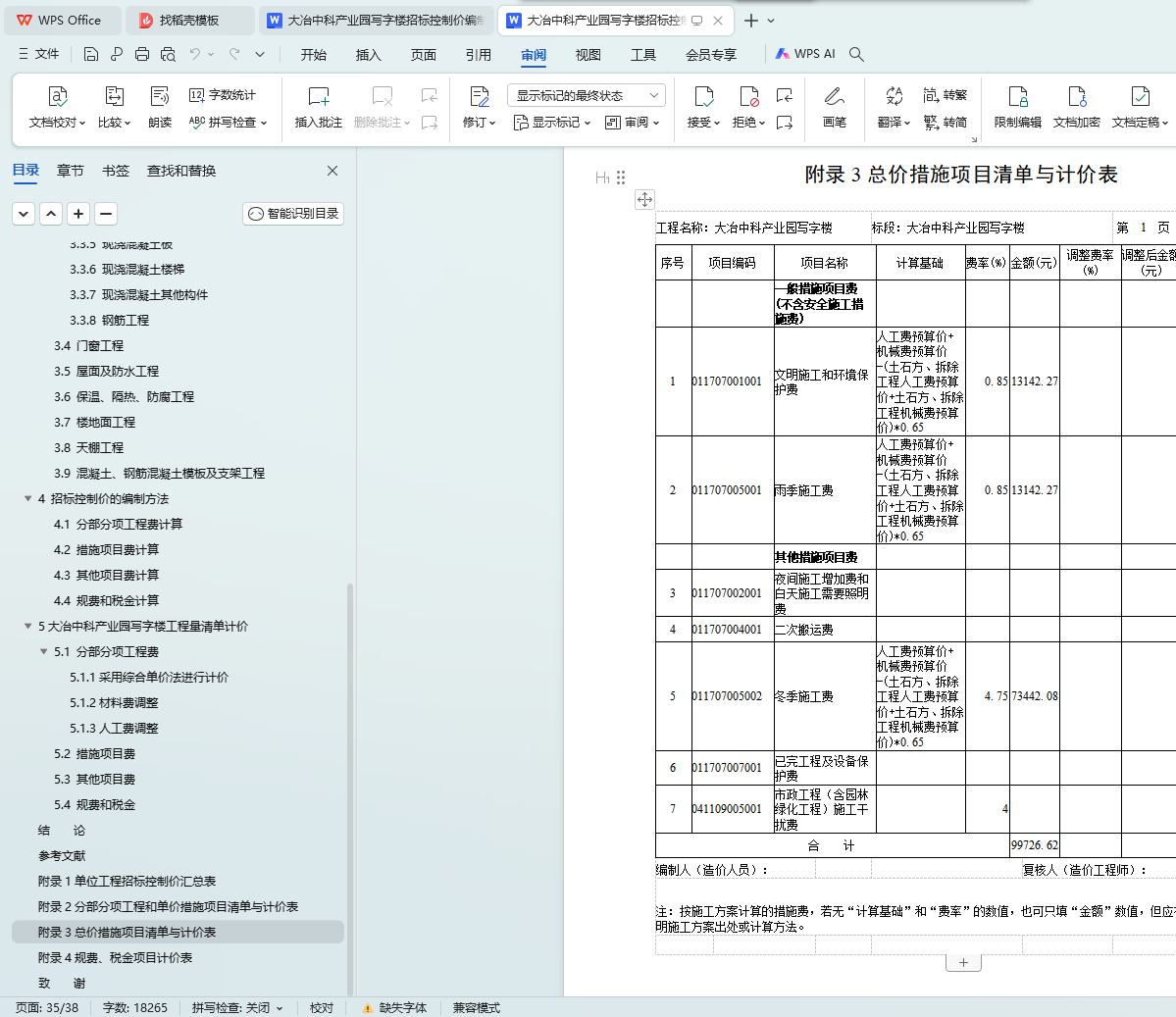Open the search magnifier icon

click(x=856, y=54)
